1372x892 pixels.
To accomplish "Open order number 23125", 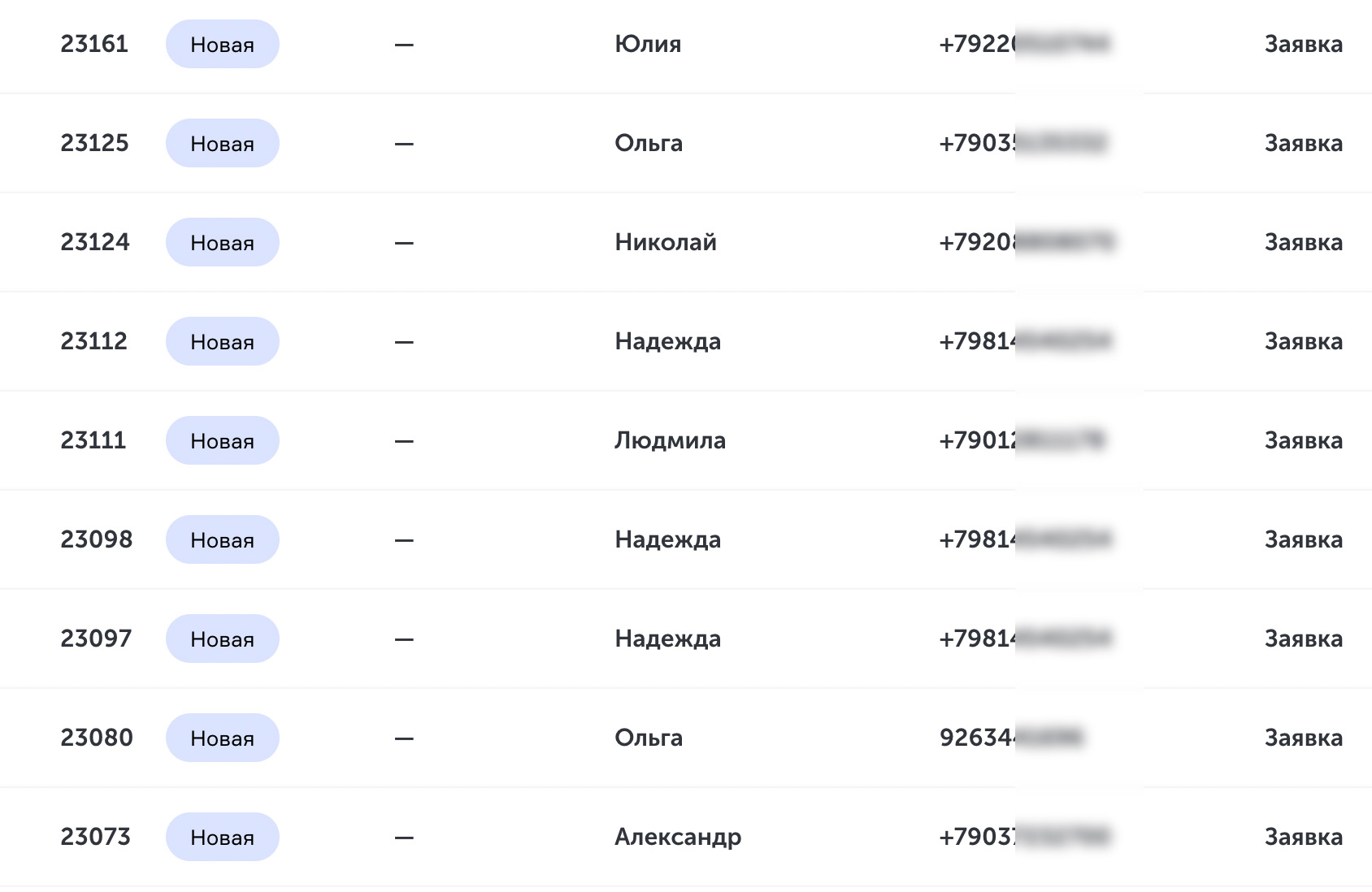I will pyautogui.click(x=94, y=143).
